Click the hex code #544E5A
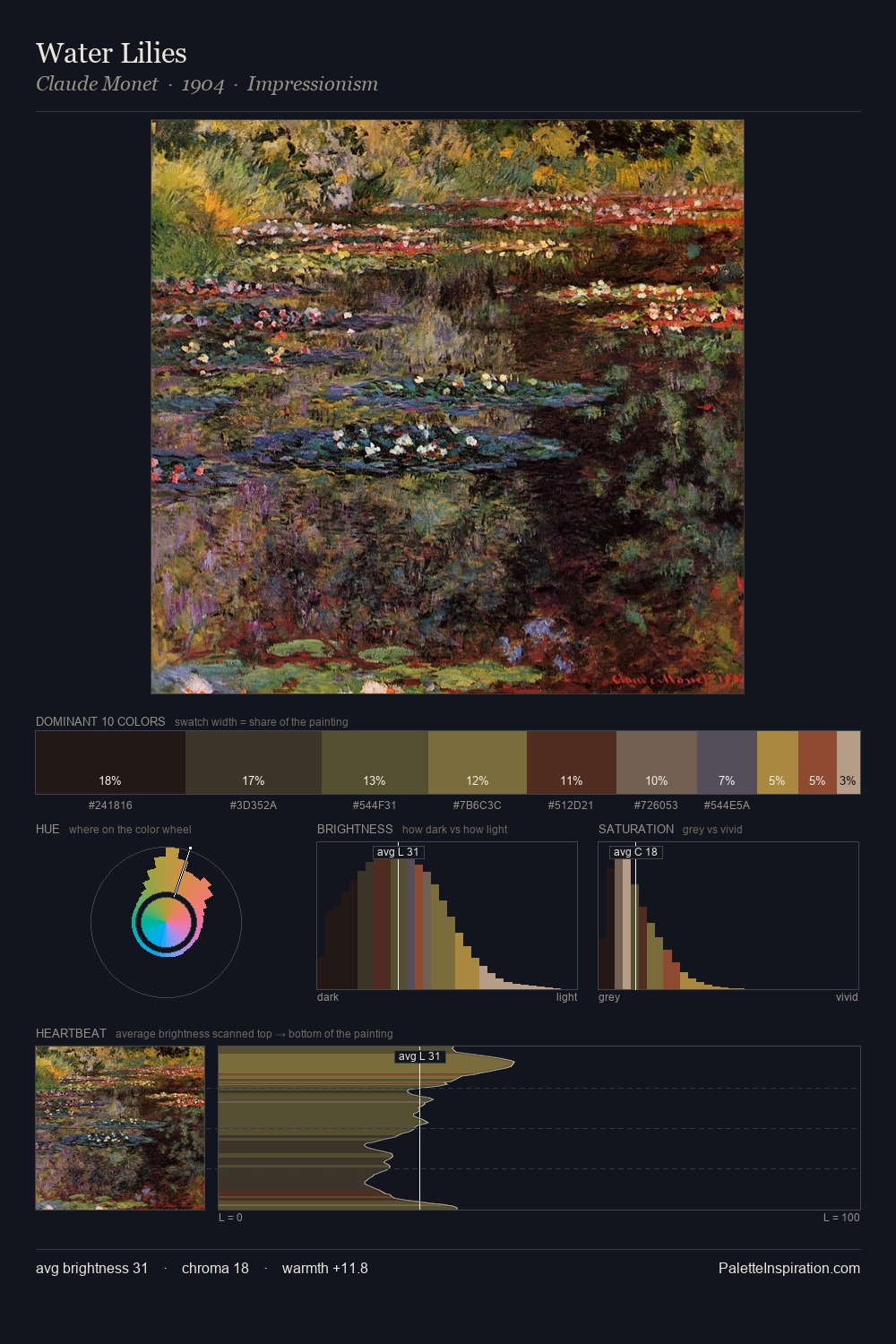Image resolution: width=896 pixels, height=1344 pixels. pos(727,806)
